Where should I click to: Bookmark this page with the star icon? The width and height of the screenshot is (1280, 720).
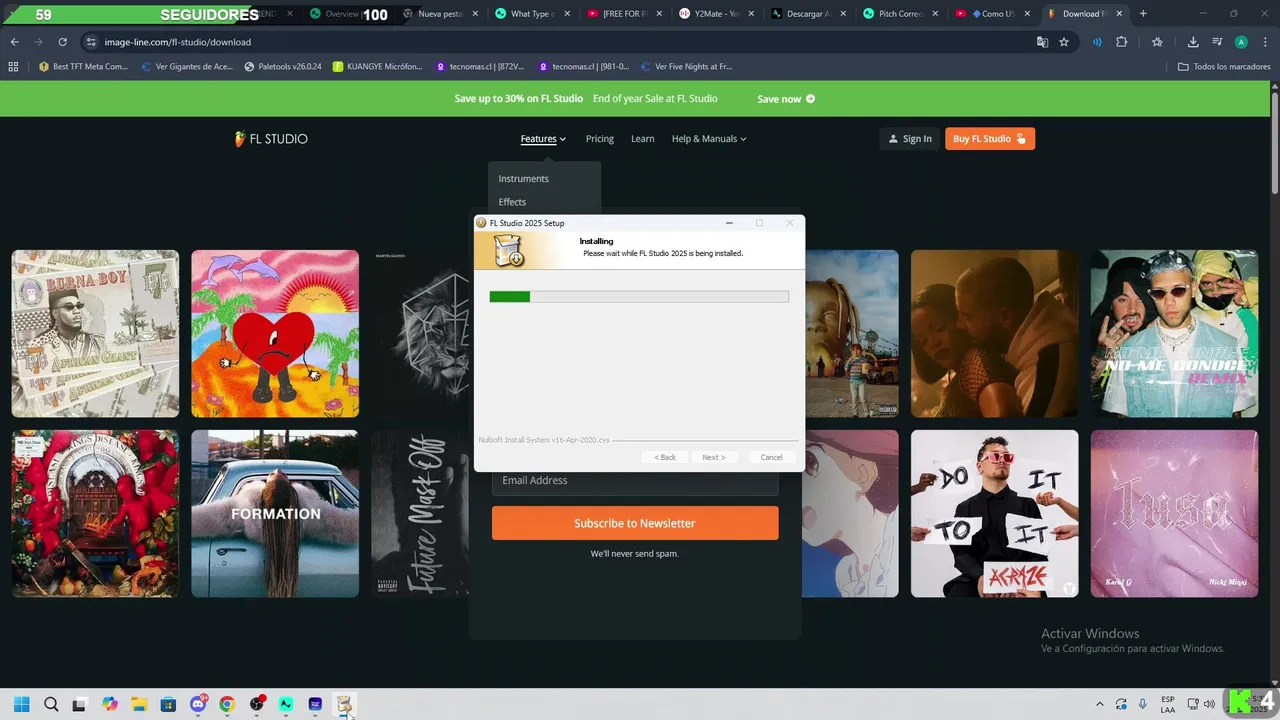1064,42
